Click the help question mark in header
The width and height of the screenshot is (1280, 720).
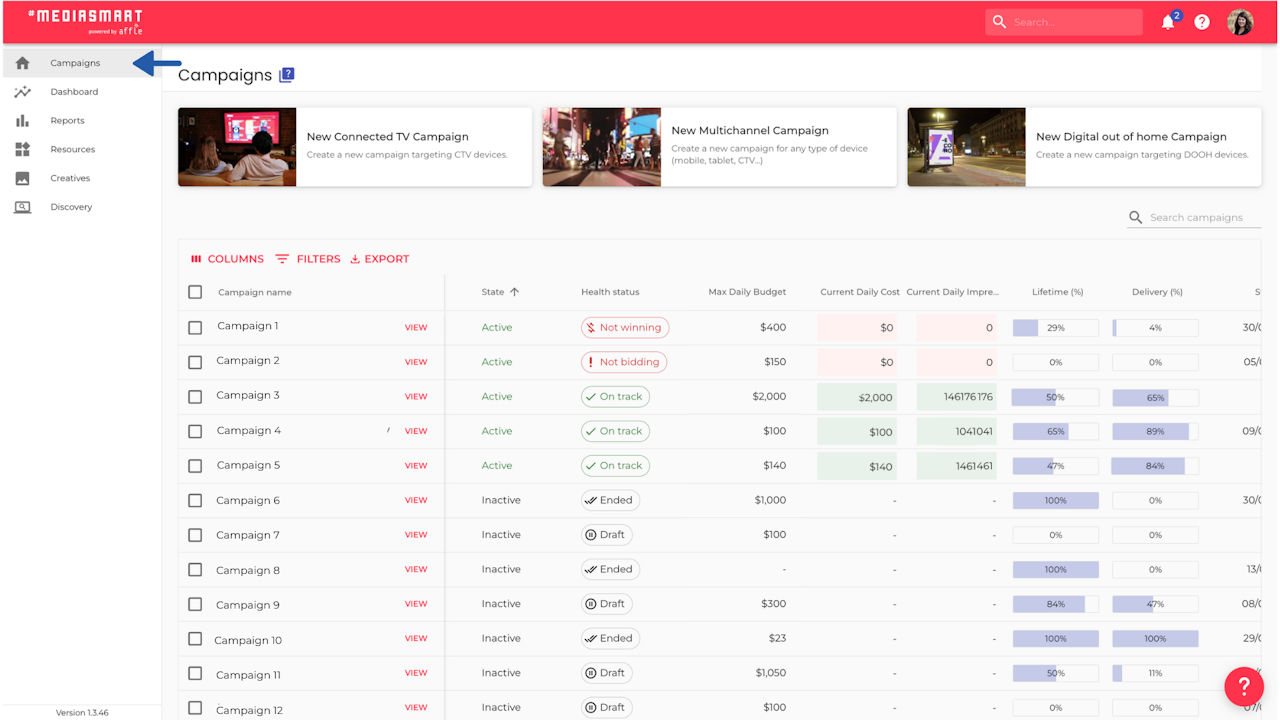pyautogui.click(x=1202, y=22)
